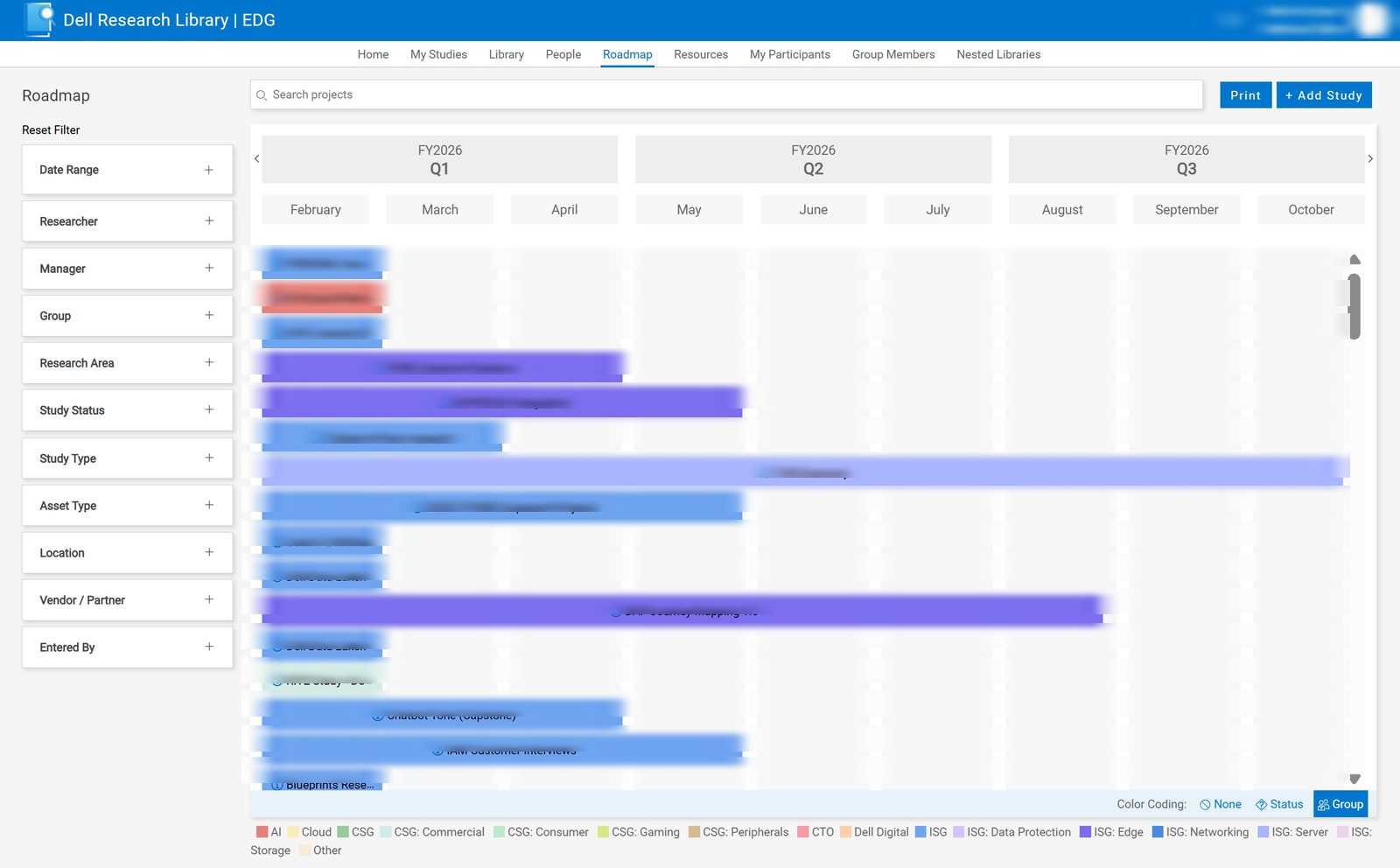This screenshot has height=868, width=1400.
Task: Enable Group color coding
Action: tap(1340, 804)
